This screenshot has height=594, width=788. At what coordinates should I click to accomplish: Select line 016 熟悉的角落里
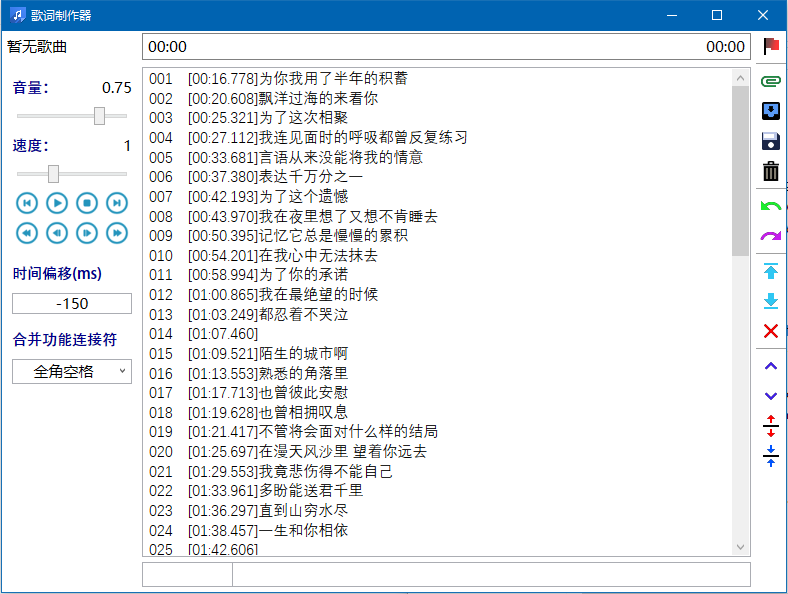(437, 373)
